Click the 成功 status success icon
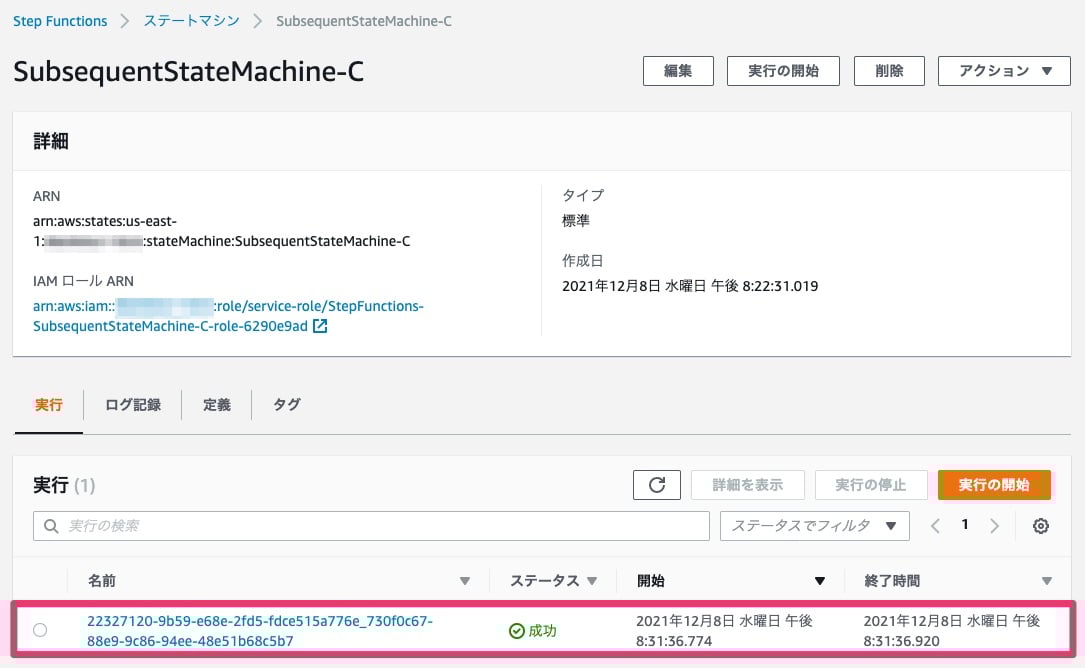This screenshot has height=668, width=1085. [518, 630]
